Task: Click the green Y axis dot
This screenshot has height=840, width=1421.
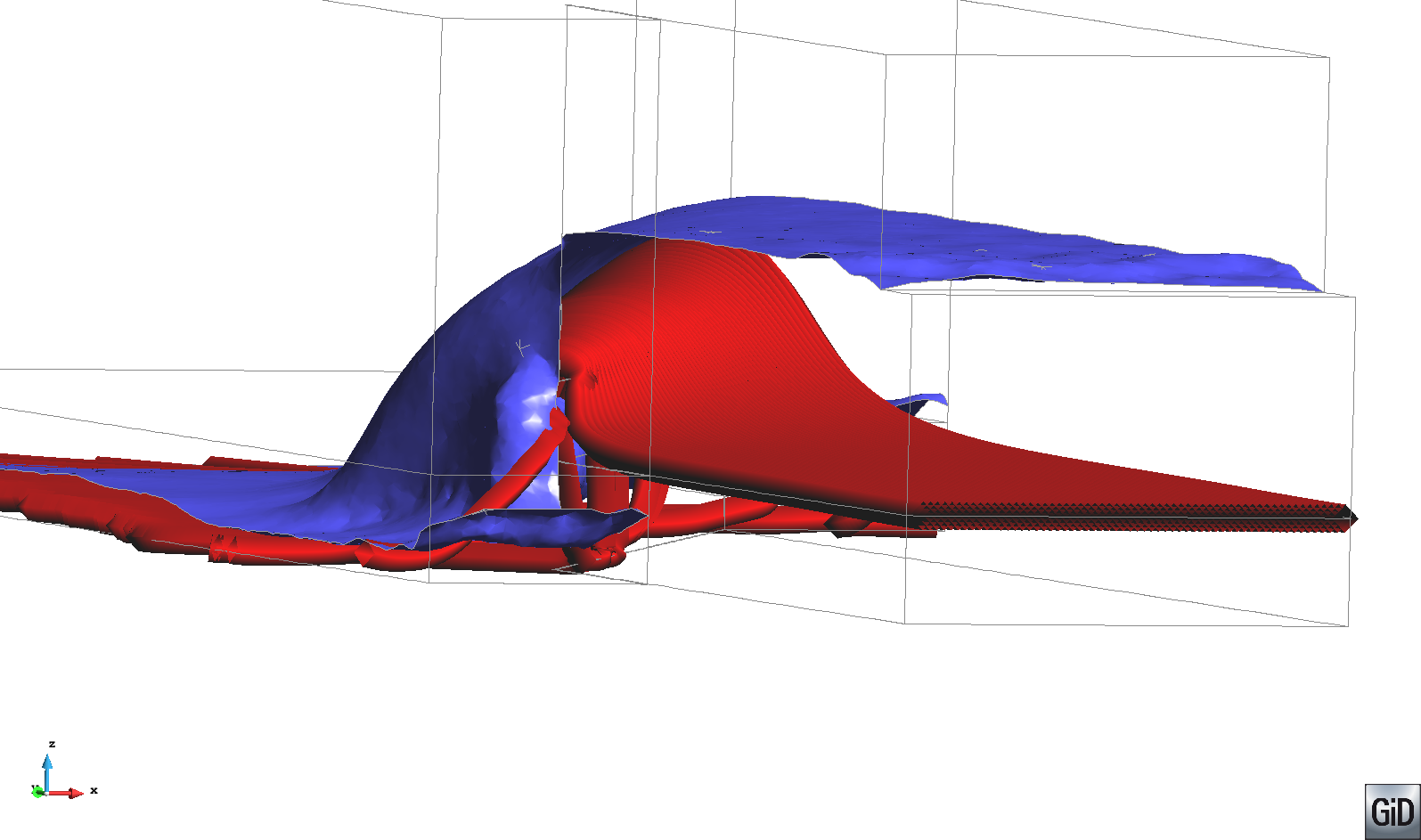Action: pyautogui.click(x=37, y=791)
